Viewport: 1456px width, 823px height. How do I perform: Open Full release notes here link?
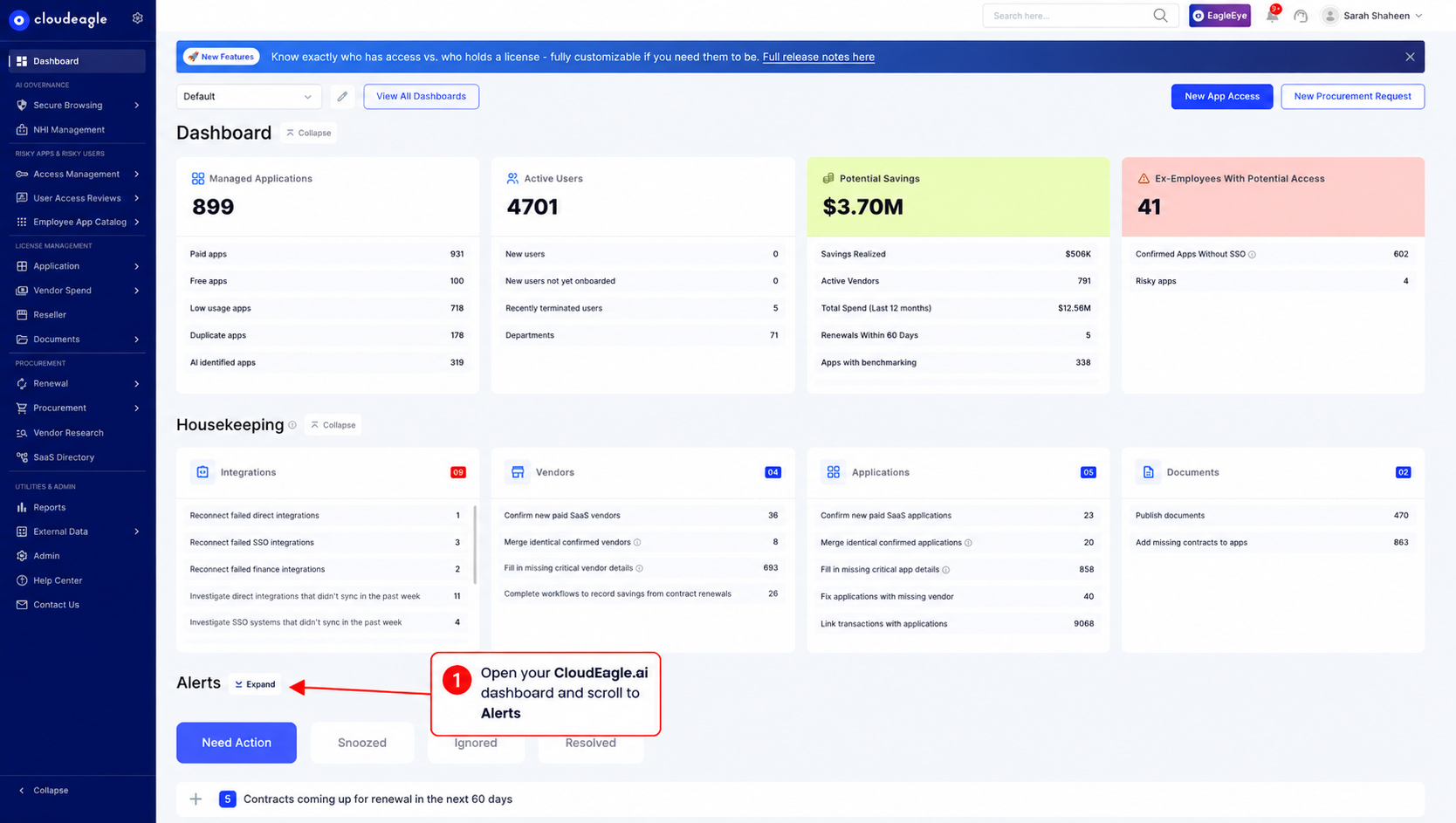[819, 57]
